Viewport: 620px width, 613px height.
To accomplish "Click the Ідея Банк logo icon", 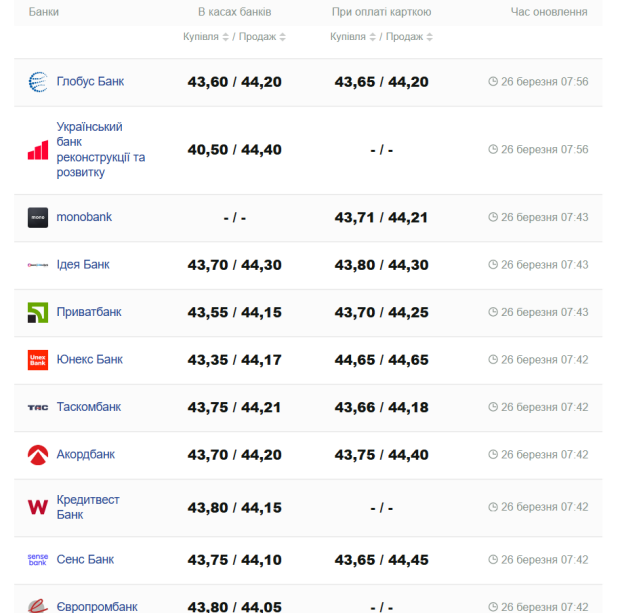I will [x=38, y=265].
